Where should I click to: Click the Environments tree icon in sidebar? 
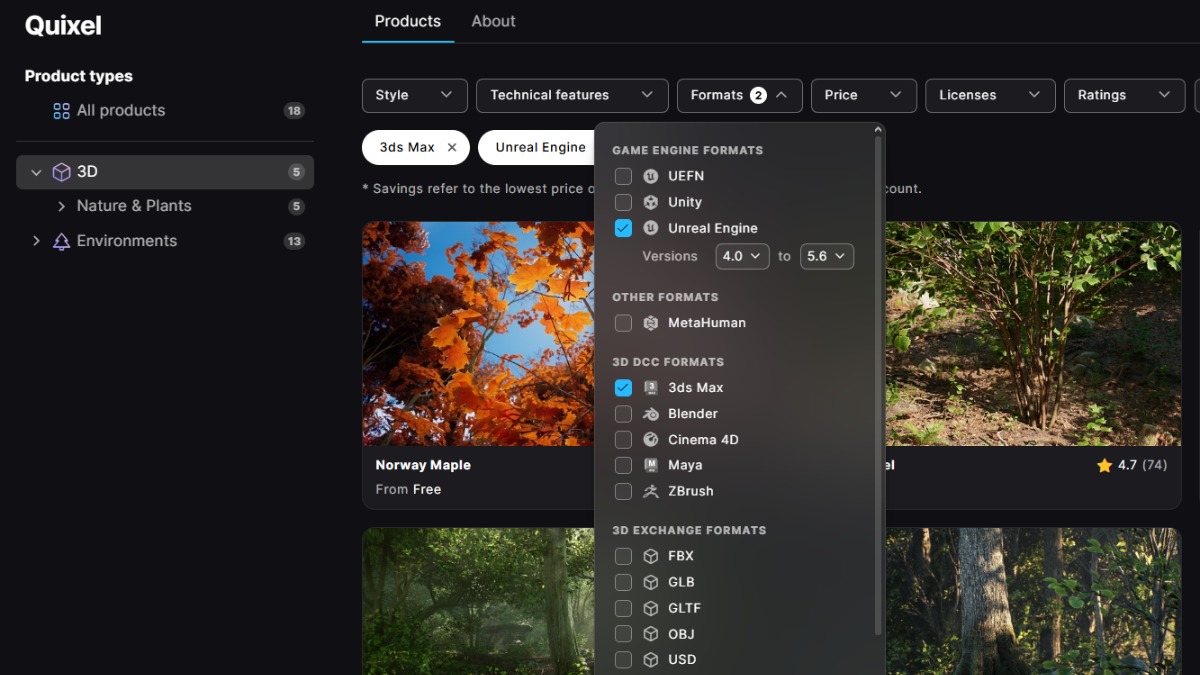click(x=61, y=241)
